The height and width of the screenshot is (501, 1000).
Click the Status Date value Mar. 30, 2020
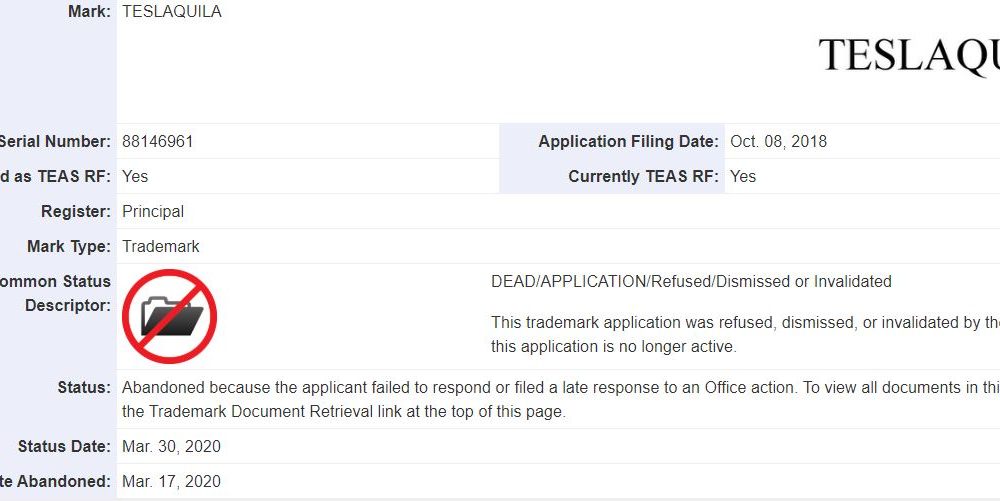tap(172, 447)
